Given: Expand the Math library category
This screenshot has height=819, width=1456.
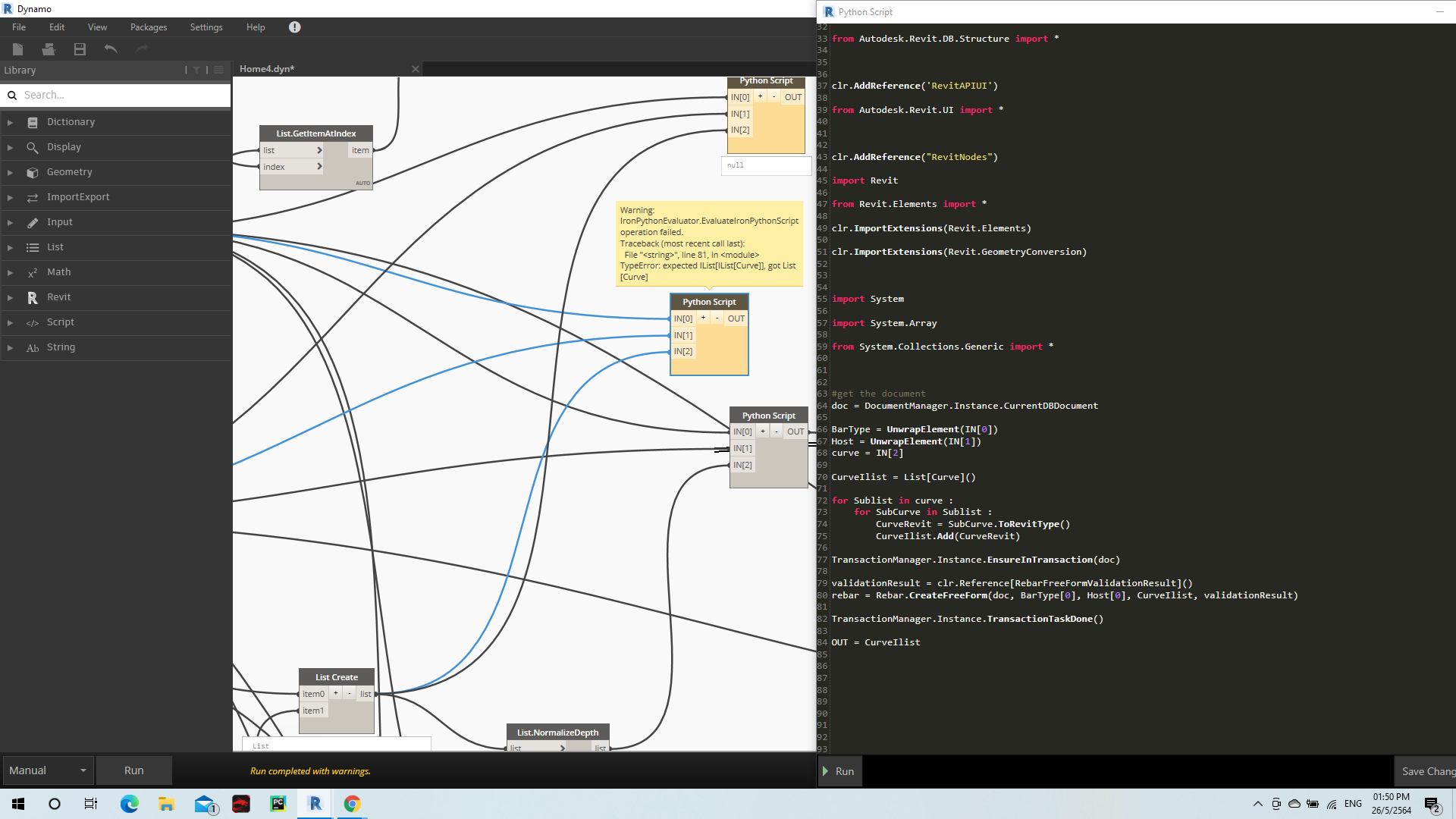Looking at the screenshot, I should [10, 272].
